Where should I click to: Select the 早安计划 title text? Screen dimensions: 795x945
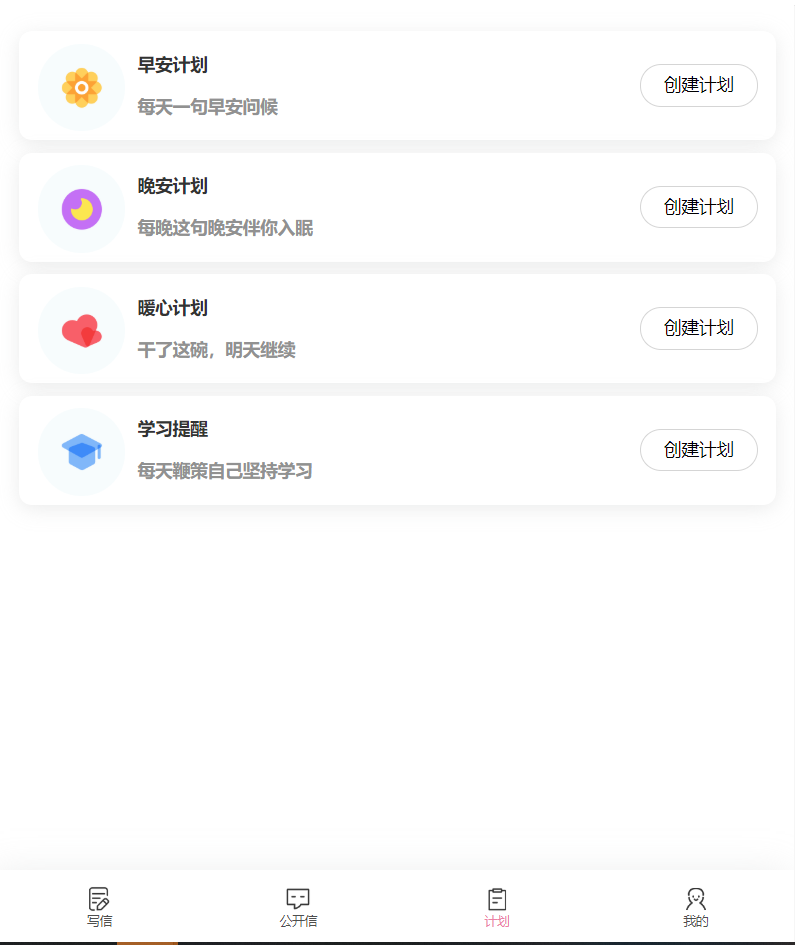(173, 65)
